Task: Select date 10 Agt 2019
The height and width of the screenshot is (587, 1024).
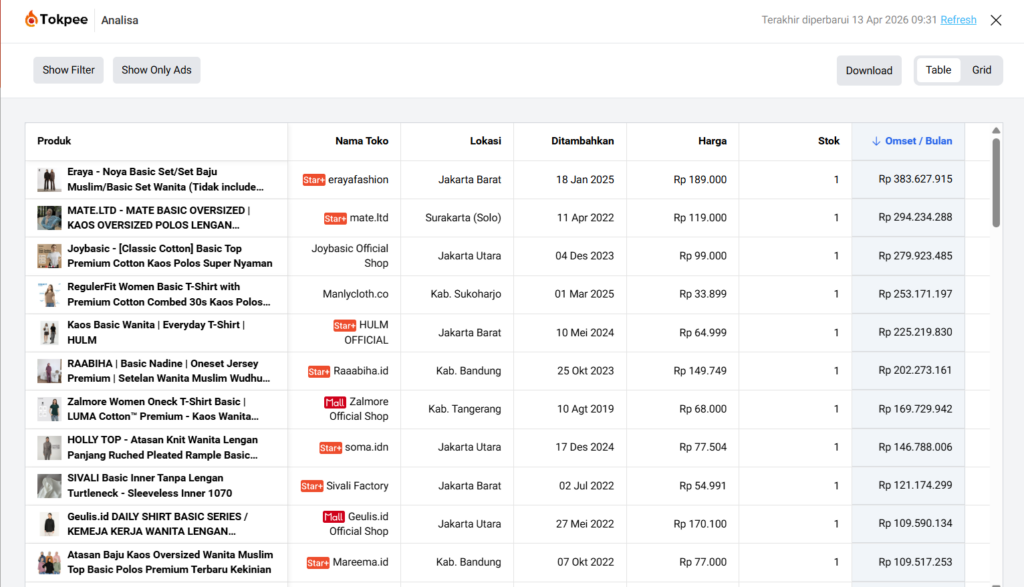Action: click(x=585, y=409)
